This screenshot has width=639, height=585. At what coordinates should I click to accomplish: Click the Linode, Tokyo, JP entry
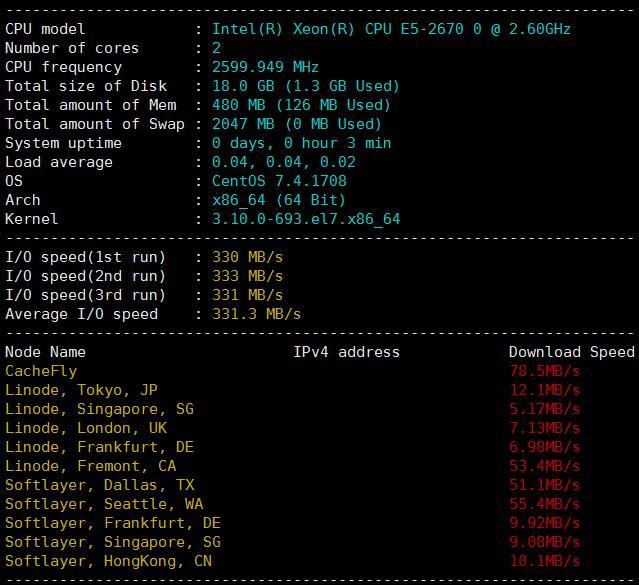[81, 390]
